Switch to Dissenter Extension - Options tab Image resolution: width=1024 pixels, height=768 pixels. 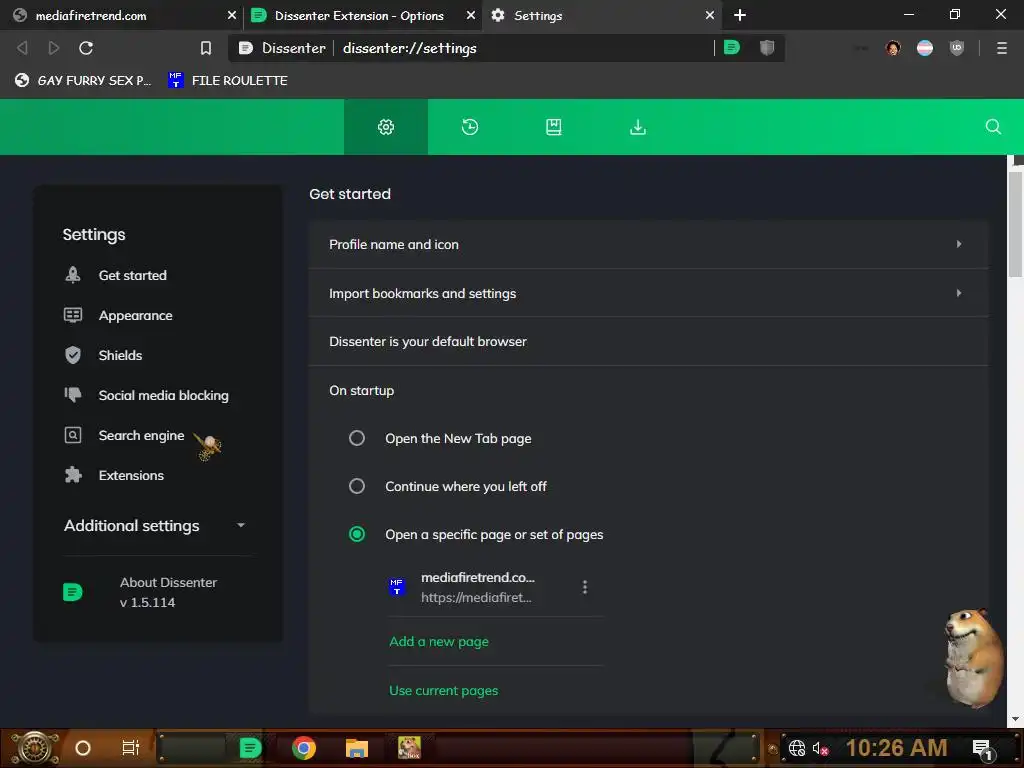(363, 15)
